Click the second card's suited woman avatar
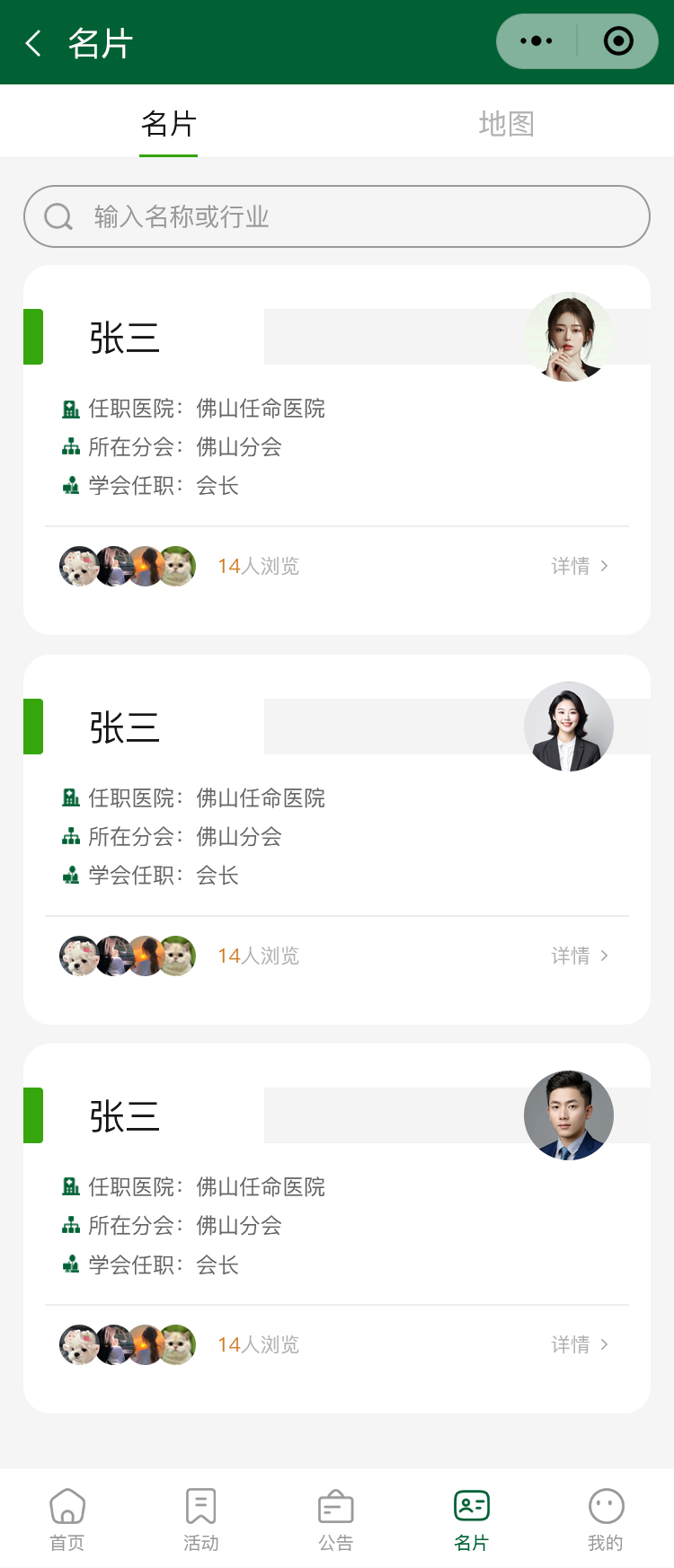The width and height of the screenshot is (674, 1568). click(x=568, y=727)
